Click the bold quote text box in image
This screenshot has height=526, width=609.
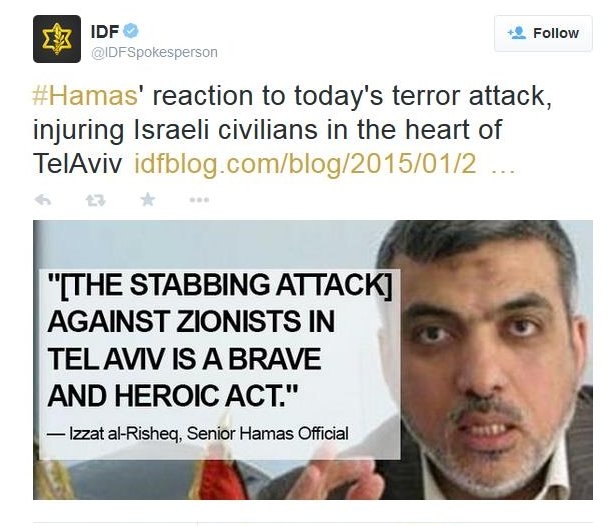tap(220, 340)
